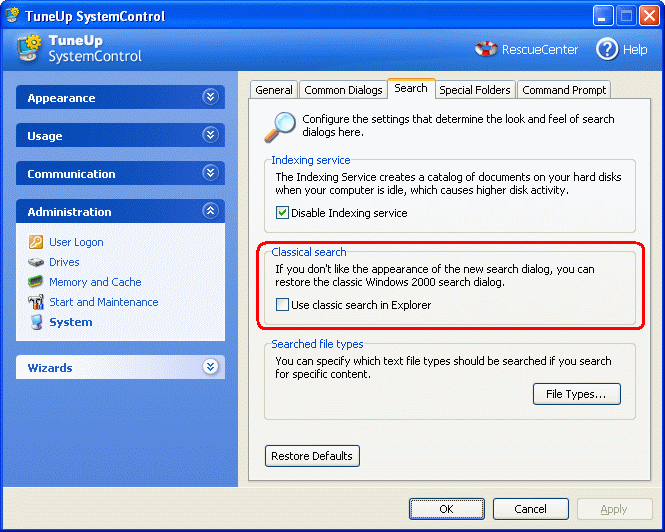Image resolution: width=665 pixels, height=532 pixels.
Task: Expand the Usage section
Action: (210, 135)
